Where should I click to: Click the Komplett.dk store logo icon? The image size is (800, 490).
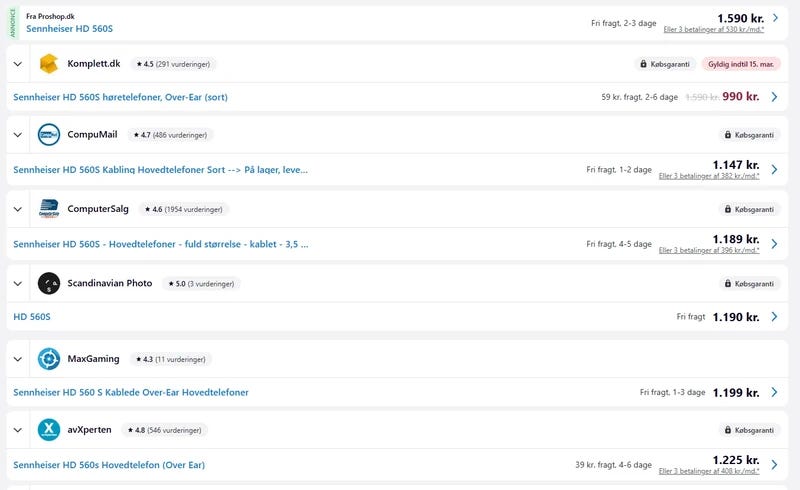pos(49,64)
